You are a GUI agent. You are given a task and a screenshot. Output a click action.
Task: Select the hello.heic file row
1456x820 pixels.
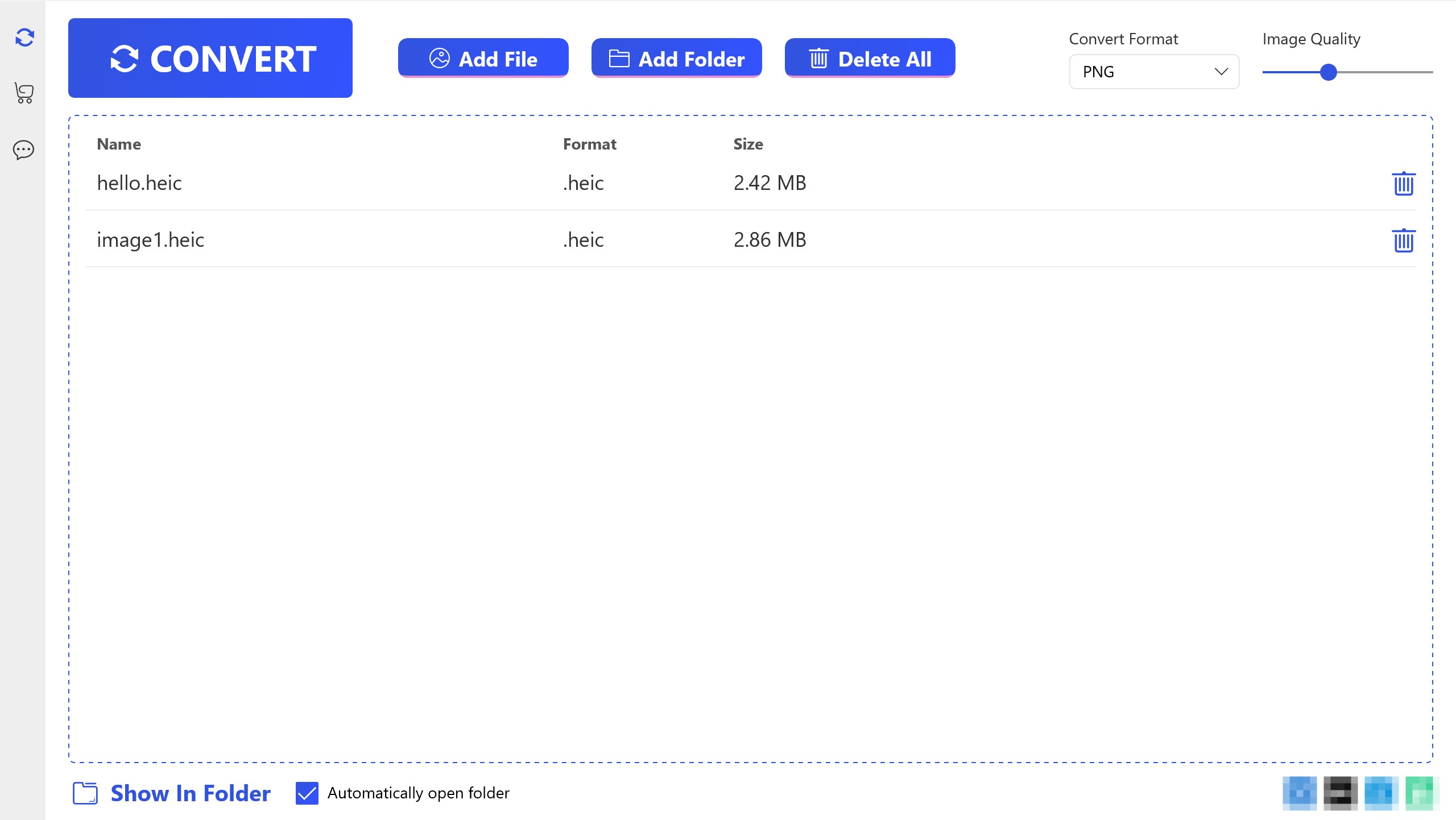tap(398, 183)
